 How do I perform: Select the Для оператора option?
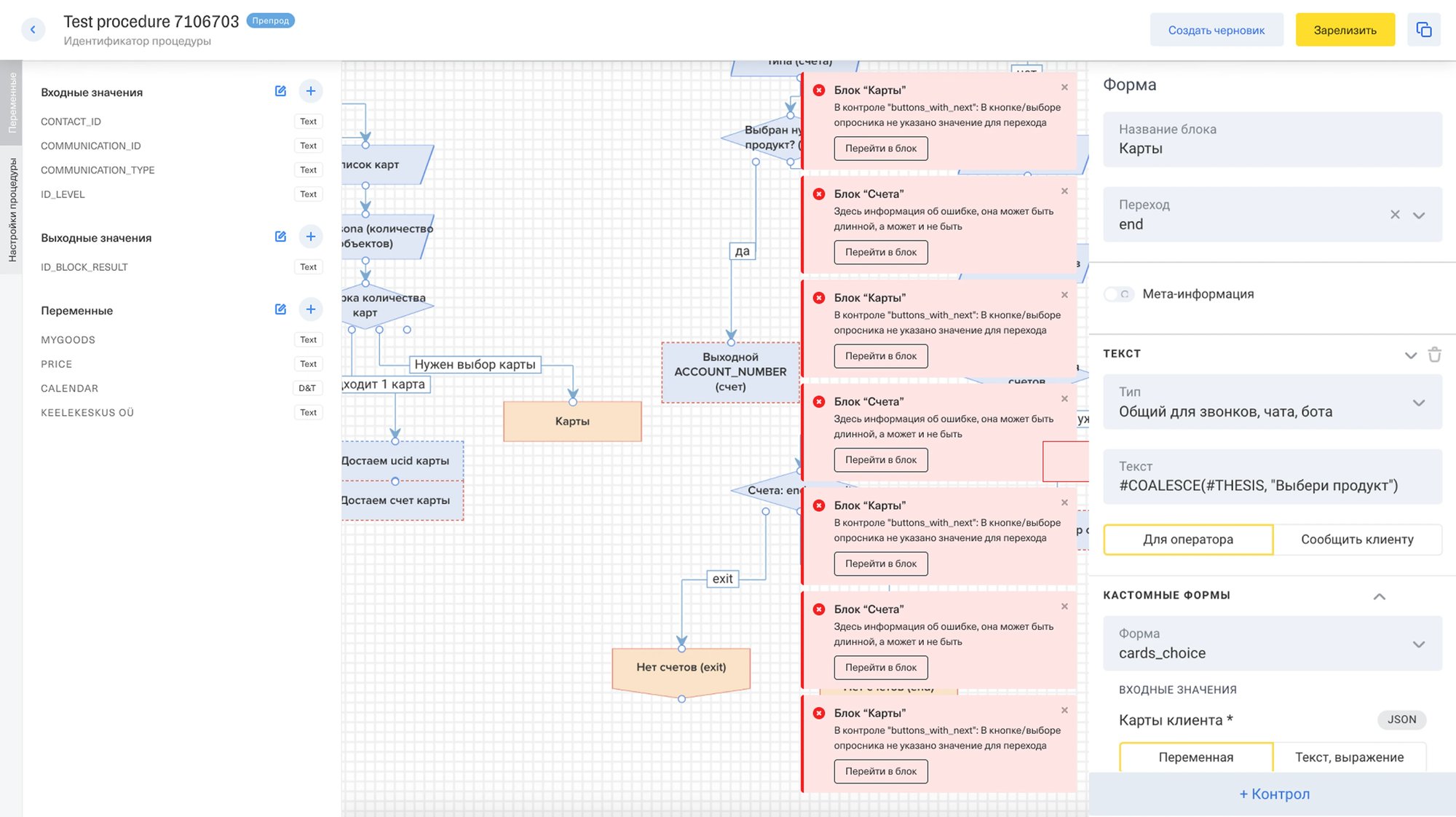pyautogui.click(x=1188, y=540)
